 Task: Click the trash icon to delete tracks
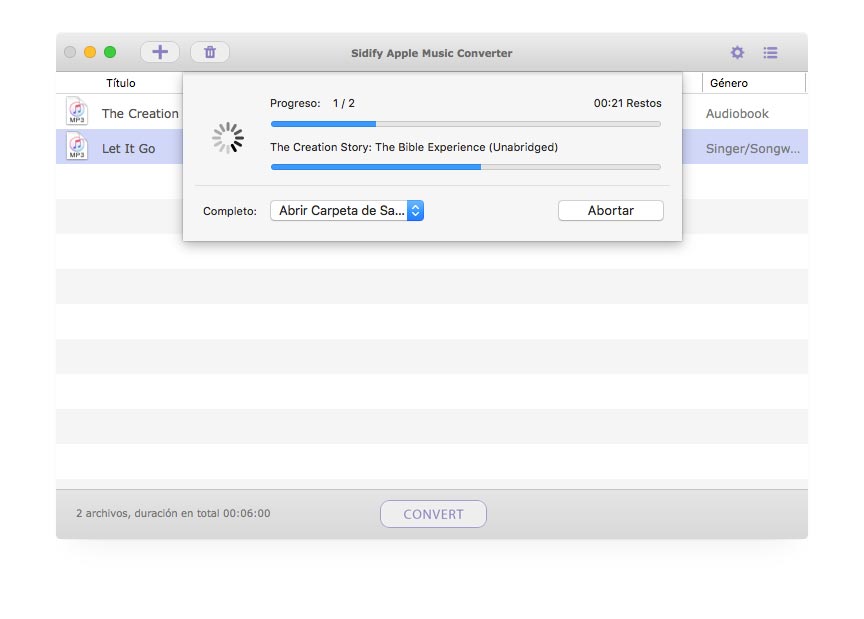click(x=210, y=52)
